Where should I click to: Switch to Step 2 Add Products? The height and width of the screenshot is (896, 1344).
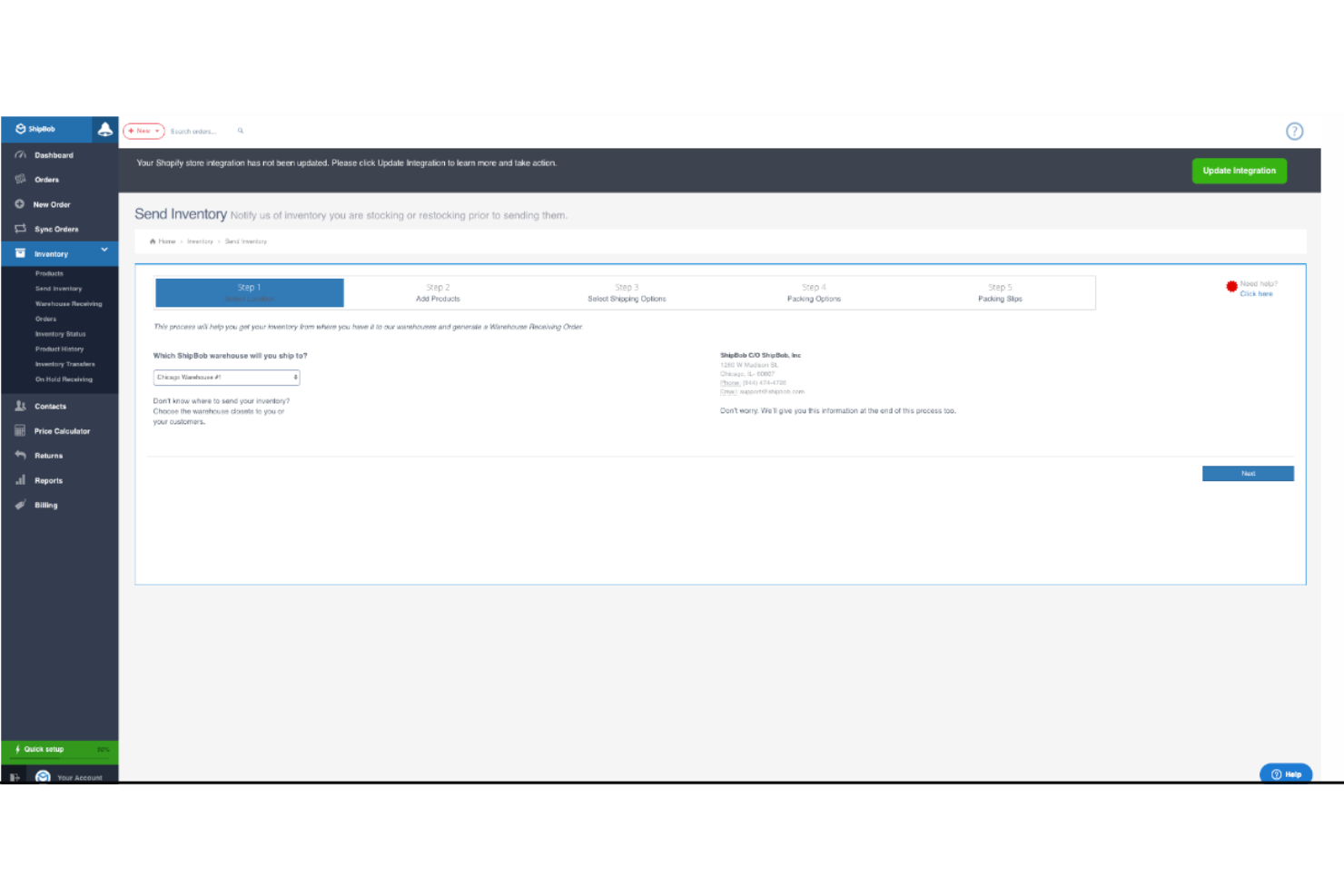(438, 292)
